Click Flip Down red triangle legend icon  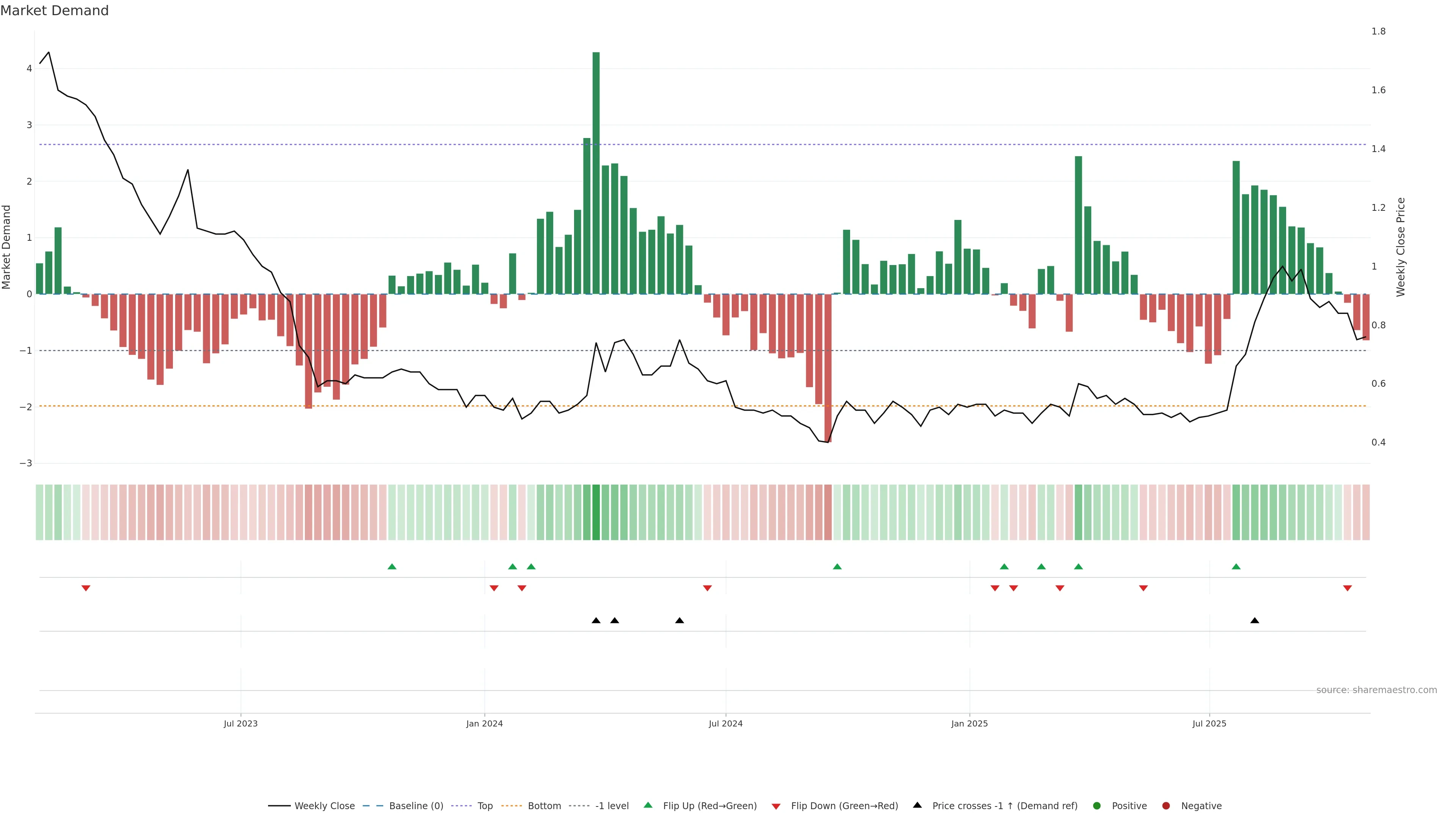tap(776, 806)
